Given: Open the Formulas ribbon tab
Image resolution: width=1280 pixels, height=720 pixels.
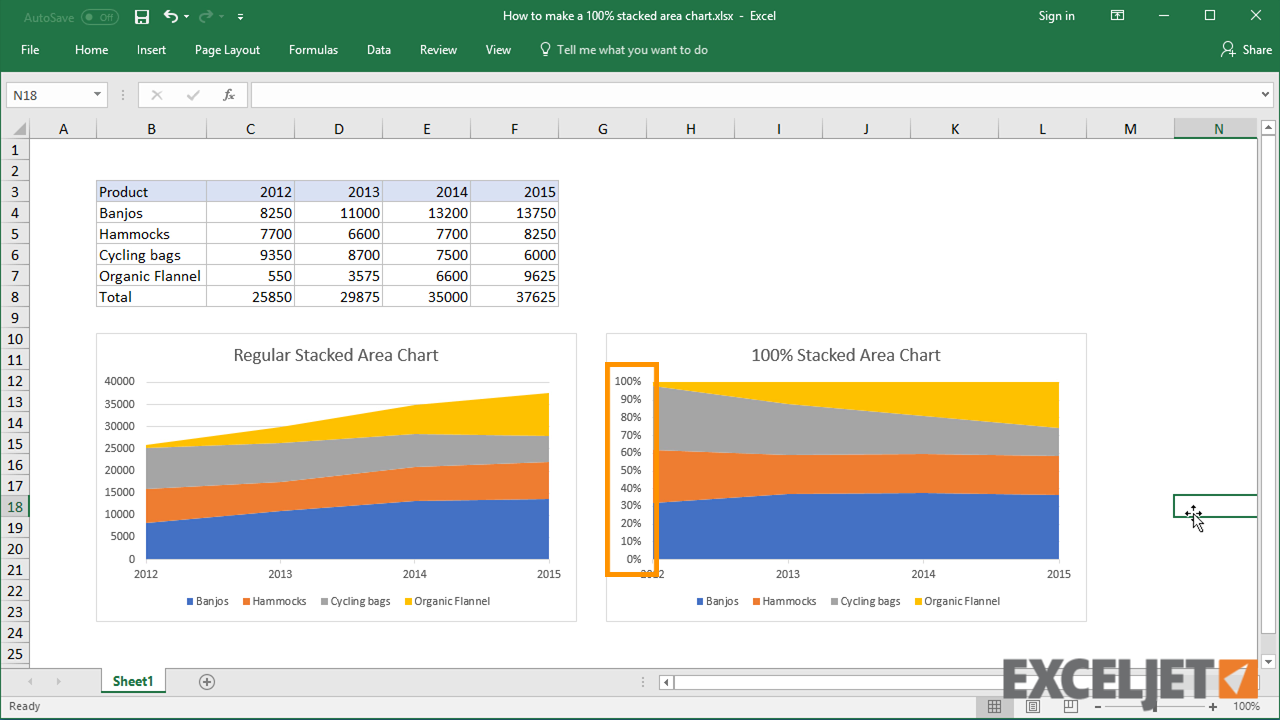Looking at the screenshot, I should pos(313,50).
